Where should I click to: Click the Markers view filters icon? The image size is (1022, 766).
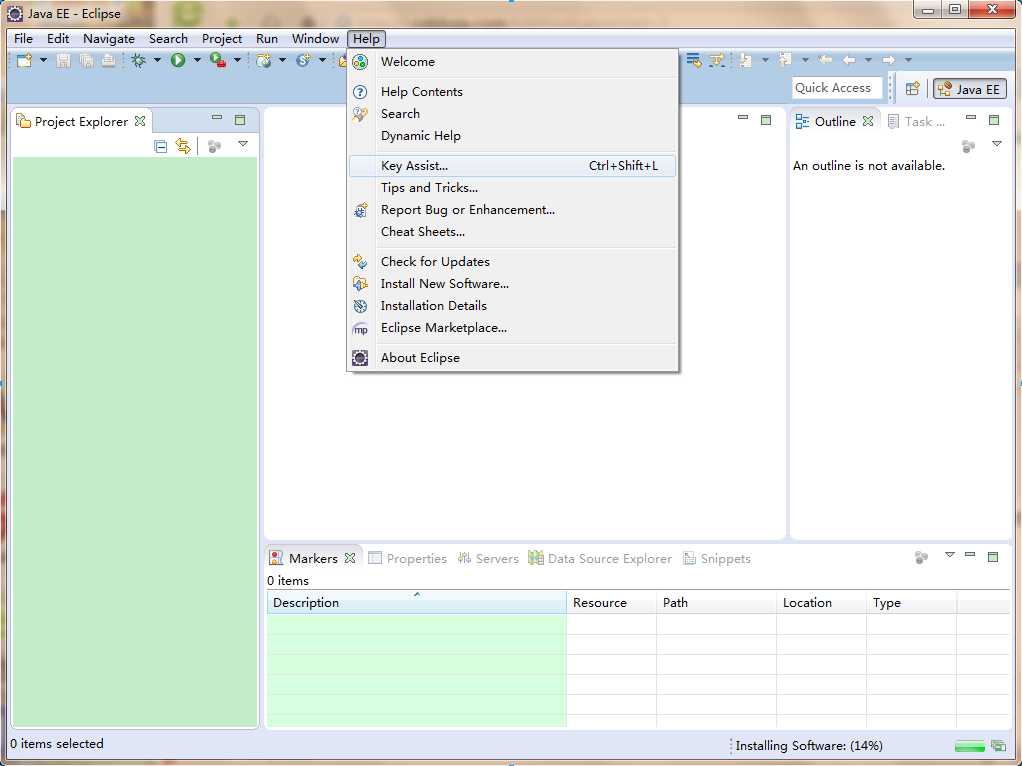921,557
